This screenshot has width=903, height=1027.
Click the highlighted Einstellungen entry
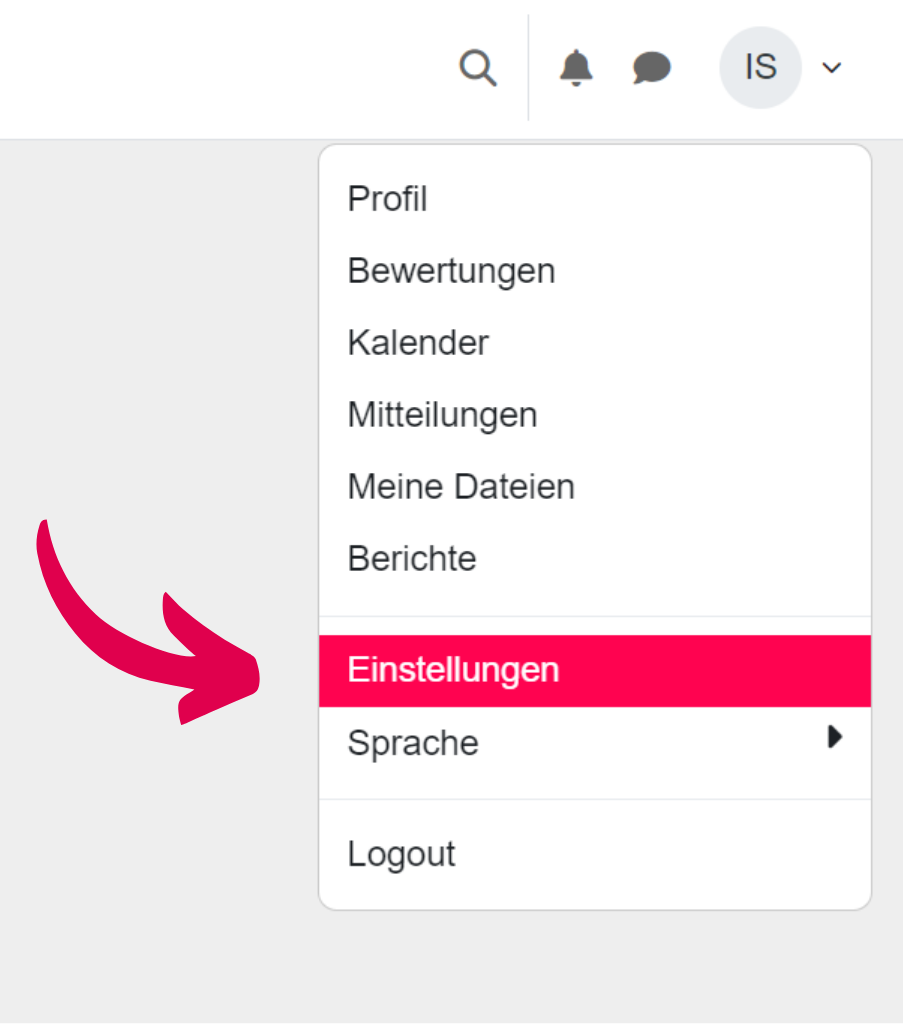pyautogui.click(x=454, y=670)
